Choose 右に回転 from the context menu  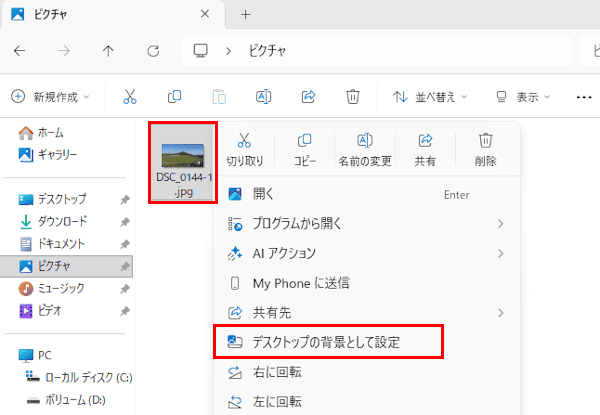(x=367, y=372)
